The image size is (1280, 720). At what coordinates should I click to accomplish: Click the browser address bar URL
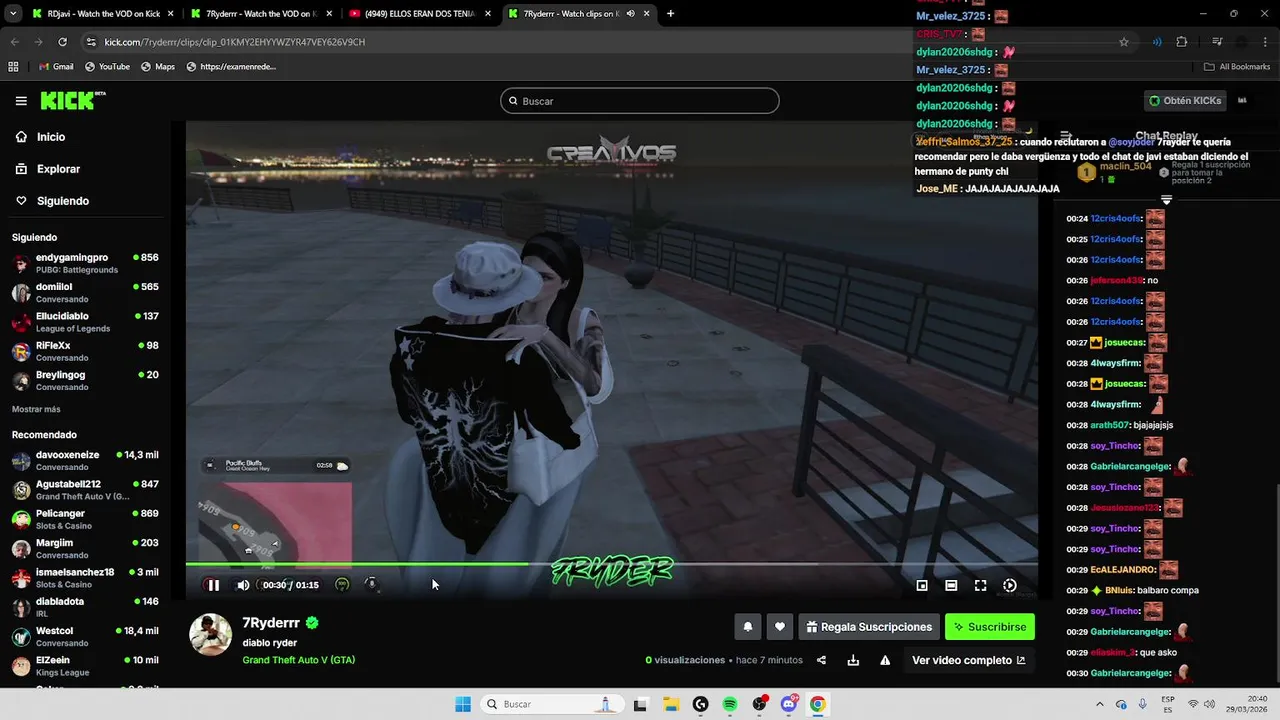tap(235, 42)
